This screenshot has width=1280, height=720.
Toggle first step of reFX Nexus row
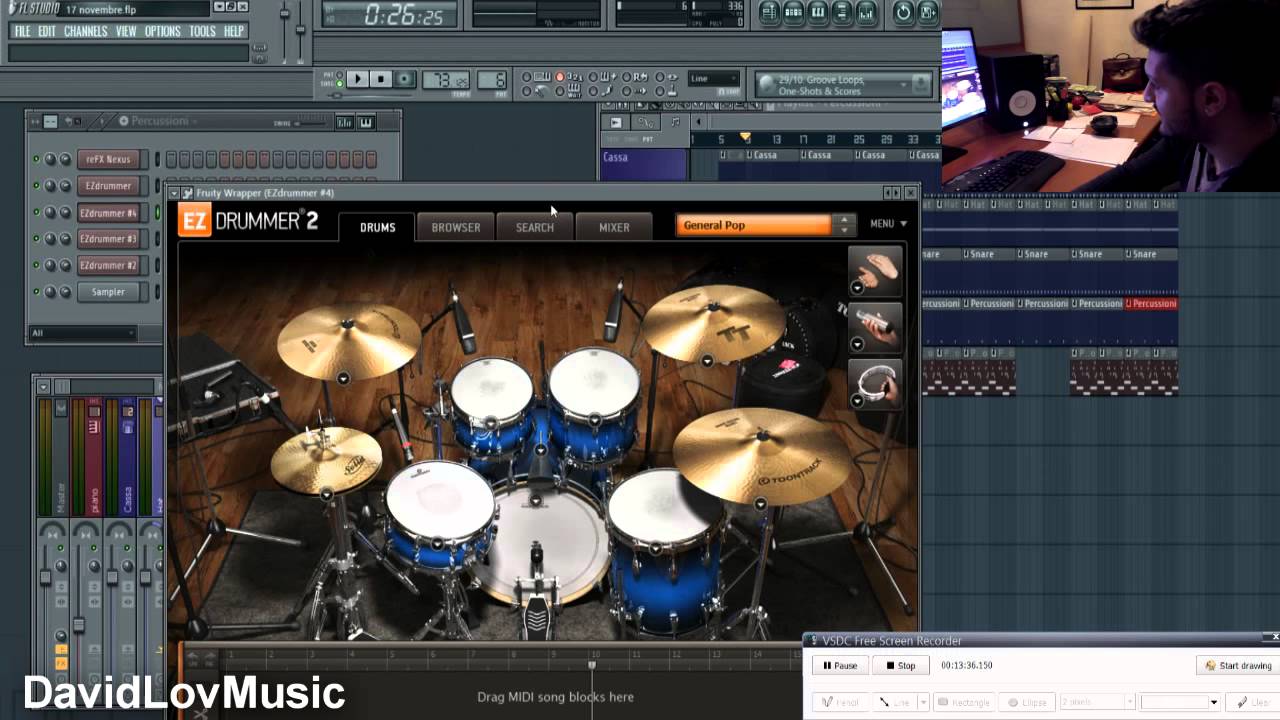(x=172, y=159)
